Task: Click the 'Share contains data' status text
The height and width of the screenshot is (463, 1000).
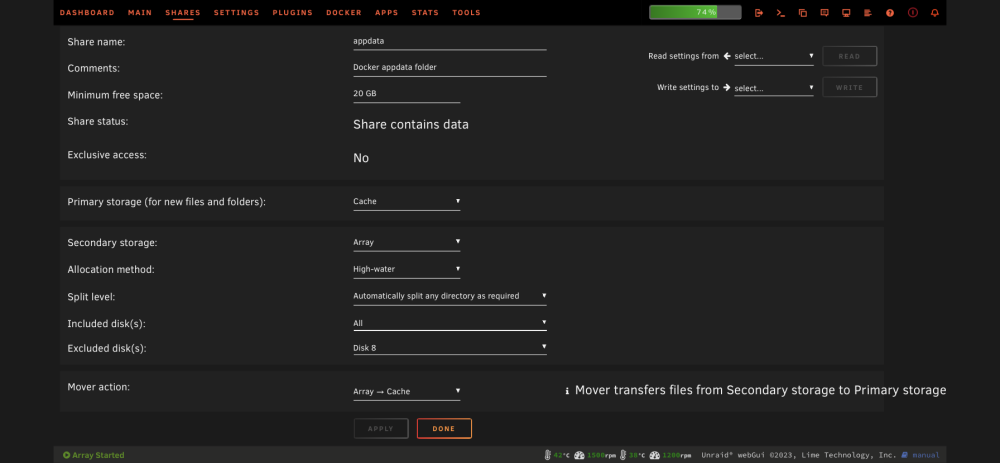Action: click(411, 125)
